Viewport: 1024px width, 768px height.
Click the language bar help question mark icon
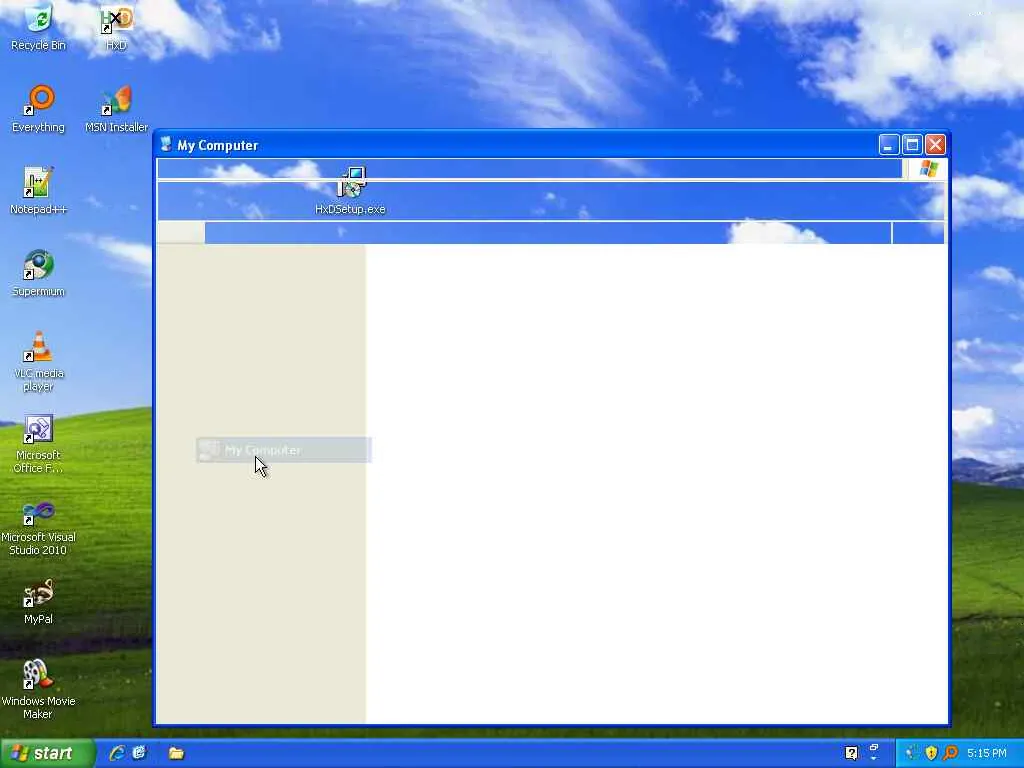(x=851, y=753)
